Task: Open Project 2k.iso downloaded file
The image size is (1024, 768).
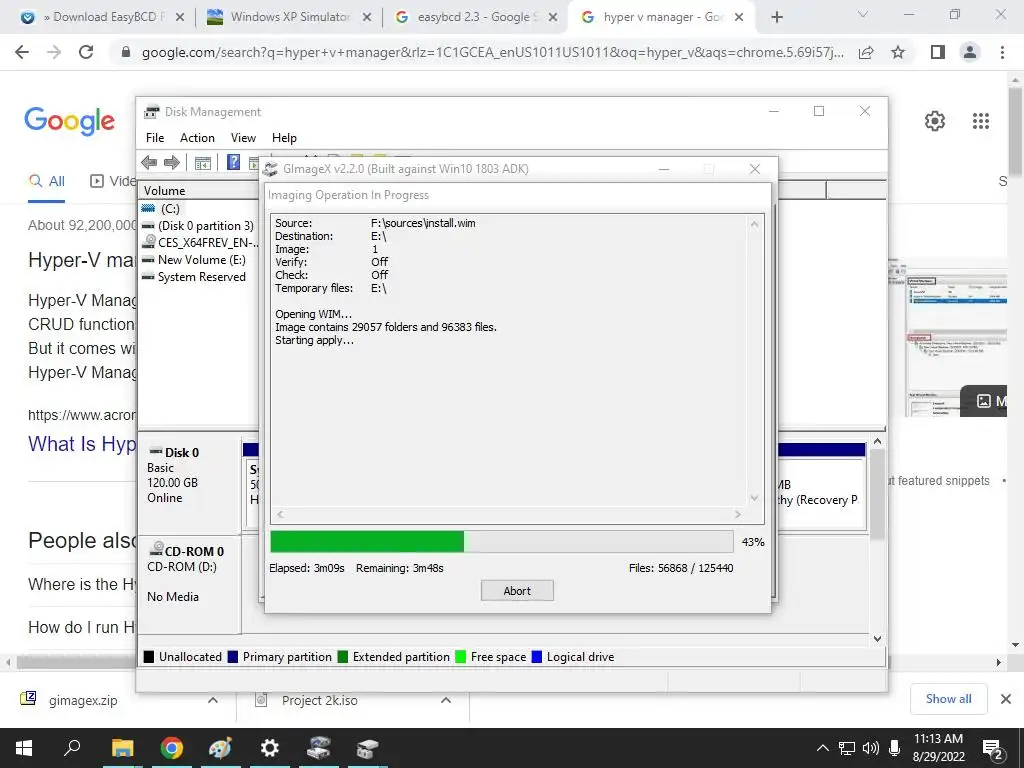Action: point(319,701)
